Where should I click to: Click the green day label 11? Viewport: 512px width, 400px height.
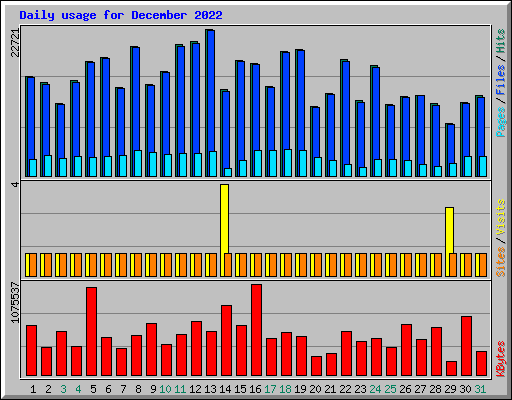(180, 389)
